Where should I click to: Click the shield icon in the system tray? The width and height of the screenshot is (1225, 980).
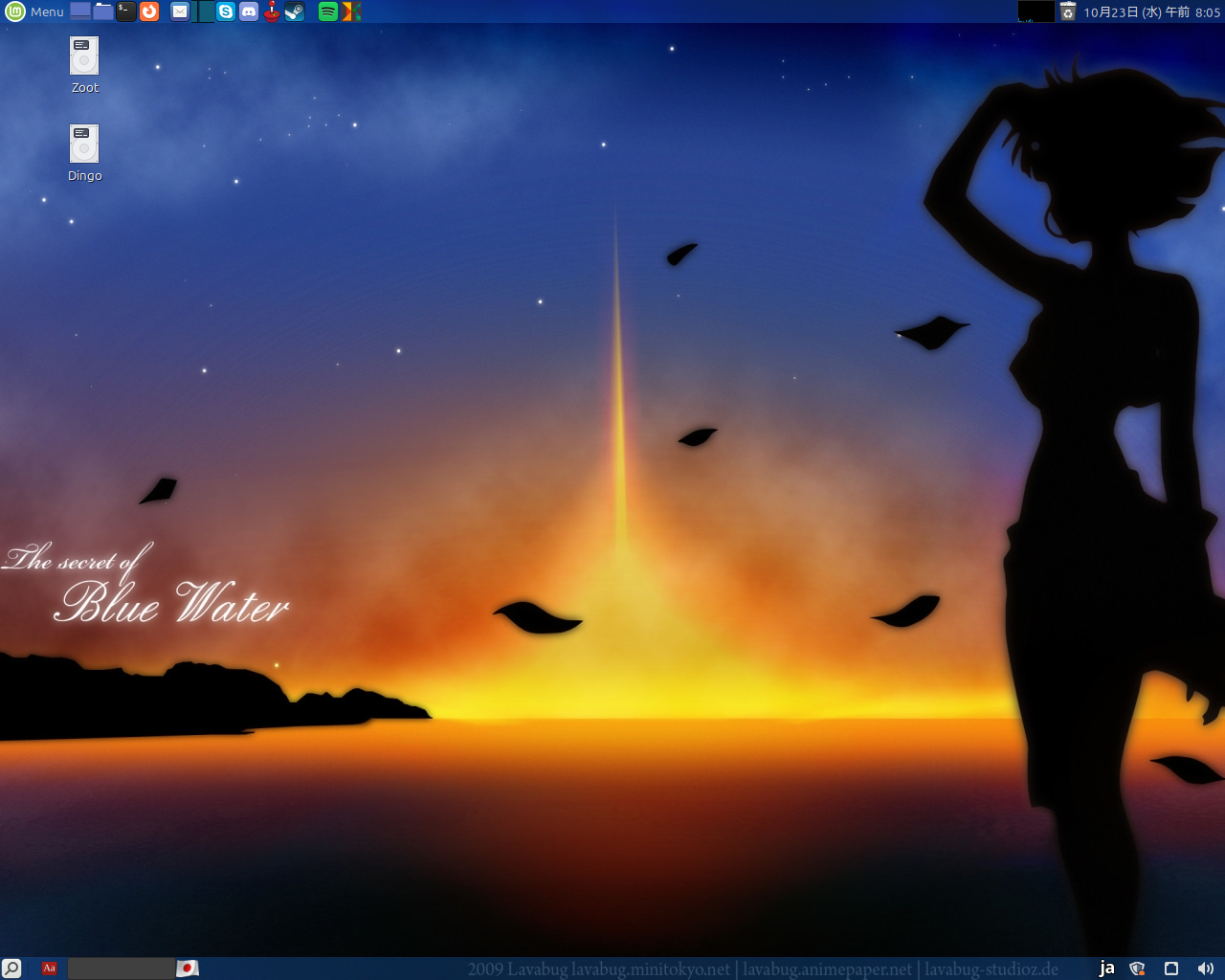(x=1137, y=968)
